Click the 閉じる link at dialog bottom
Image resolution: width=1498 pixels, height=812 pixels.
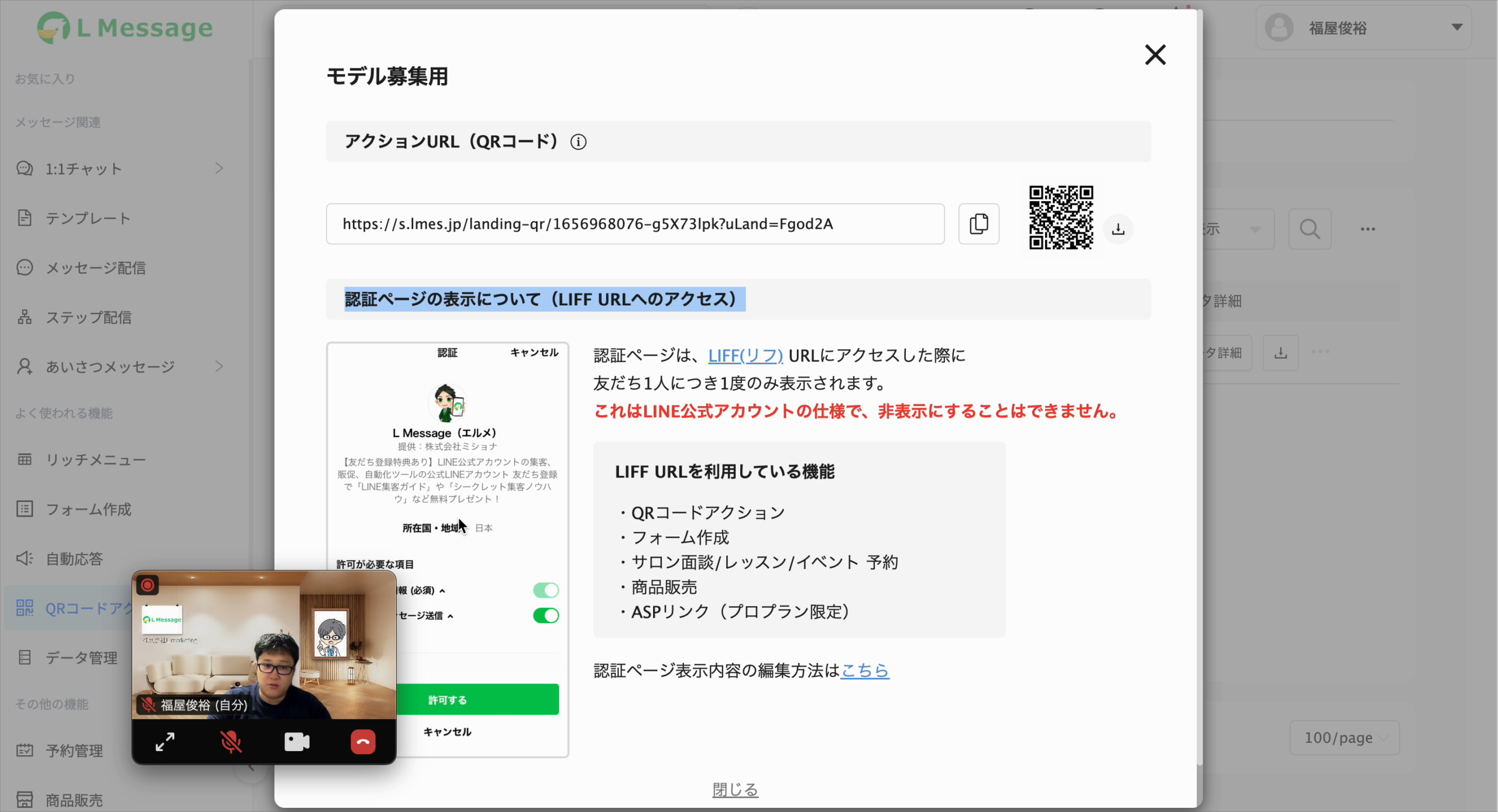735,790
